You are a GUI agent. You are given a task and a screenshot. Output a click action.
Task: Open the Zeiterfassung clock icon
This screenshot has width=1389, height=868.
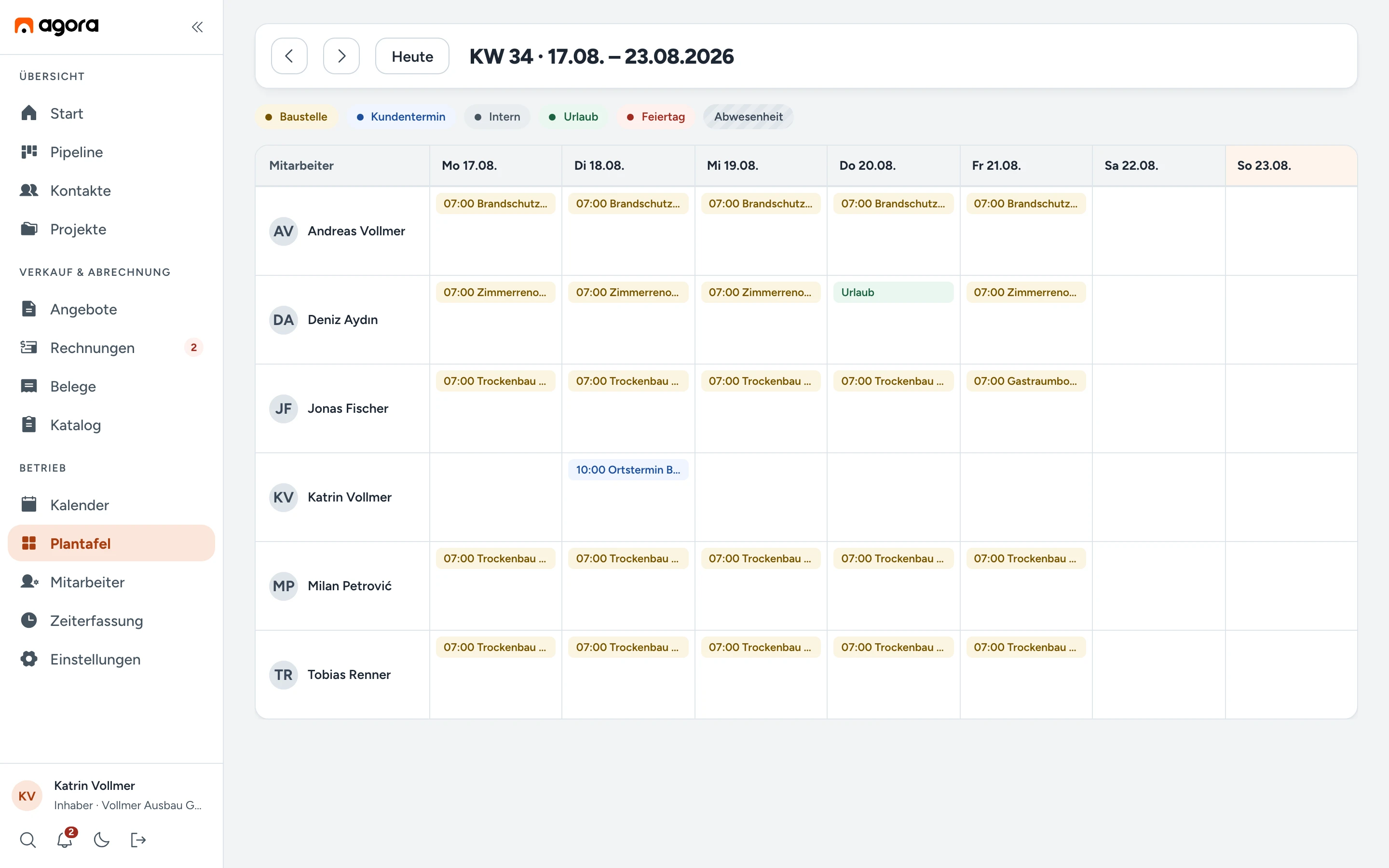click(29, 620)
